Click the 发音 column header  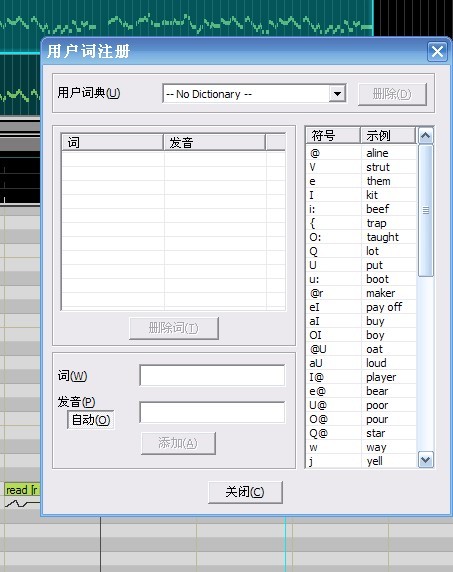point(214,142)
